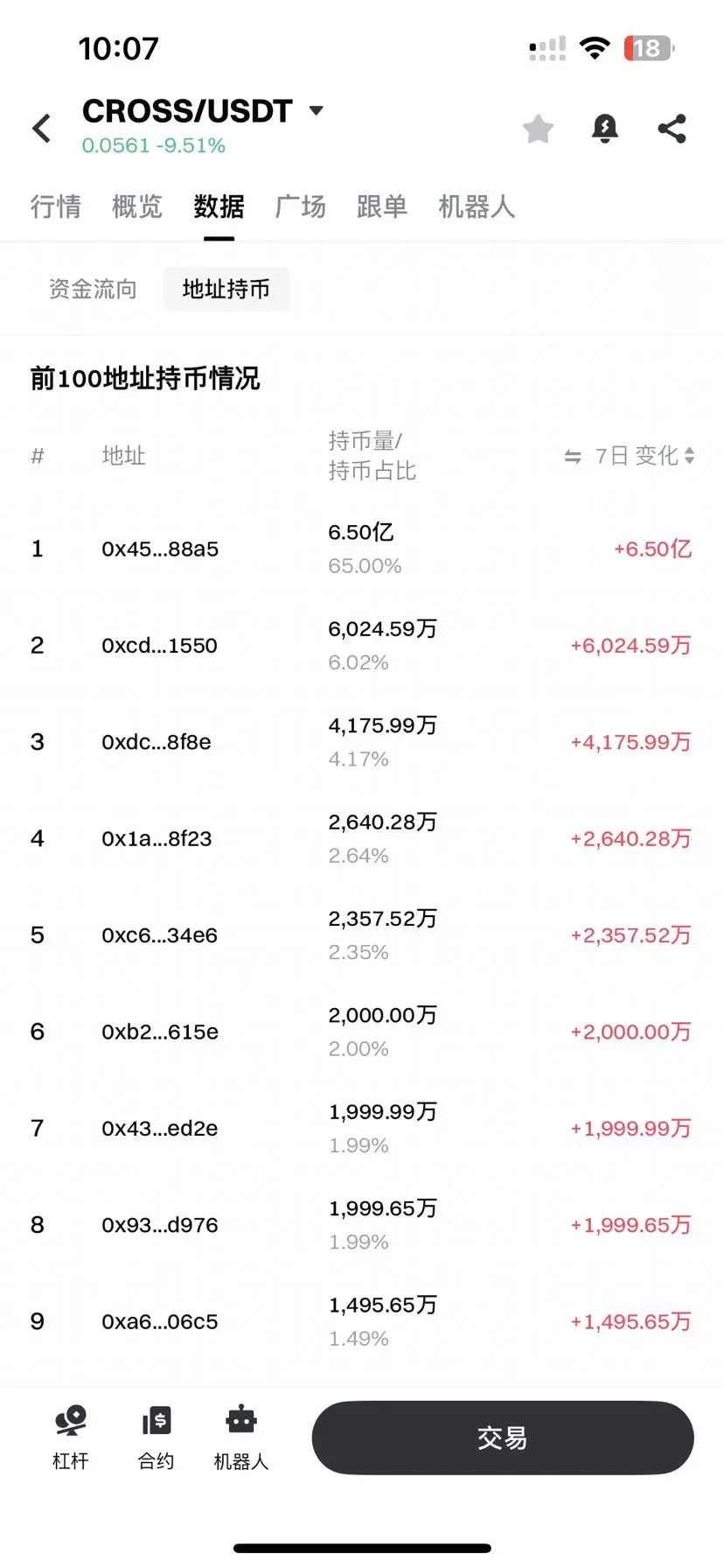Tap the swap icon beside 7日变化
724x1568 pixels.
click(573, 456)
